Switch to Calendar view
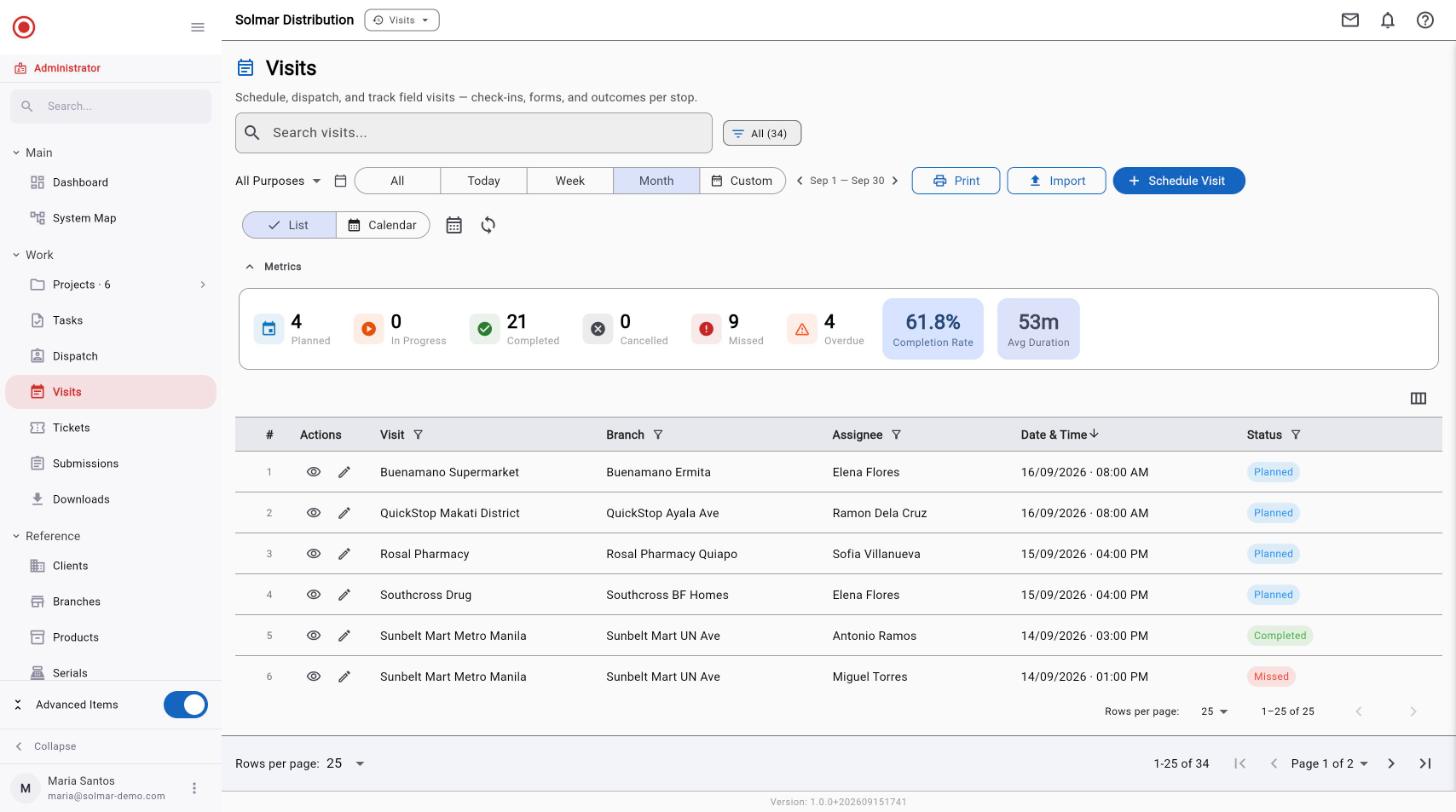 pyautogui.click(x=383, y=225)
